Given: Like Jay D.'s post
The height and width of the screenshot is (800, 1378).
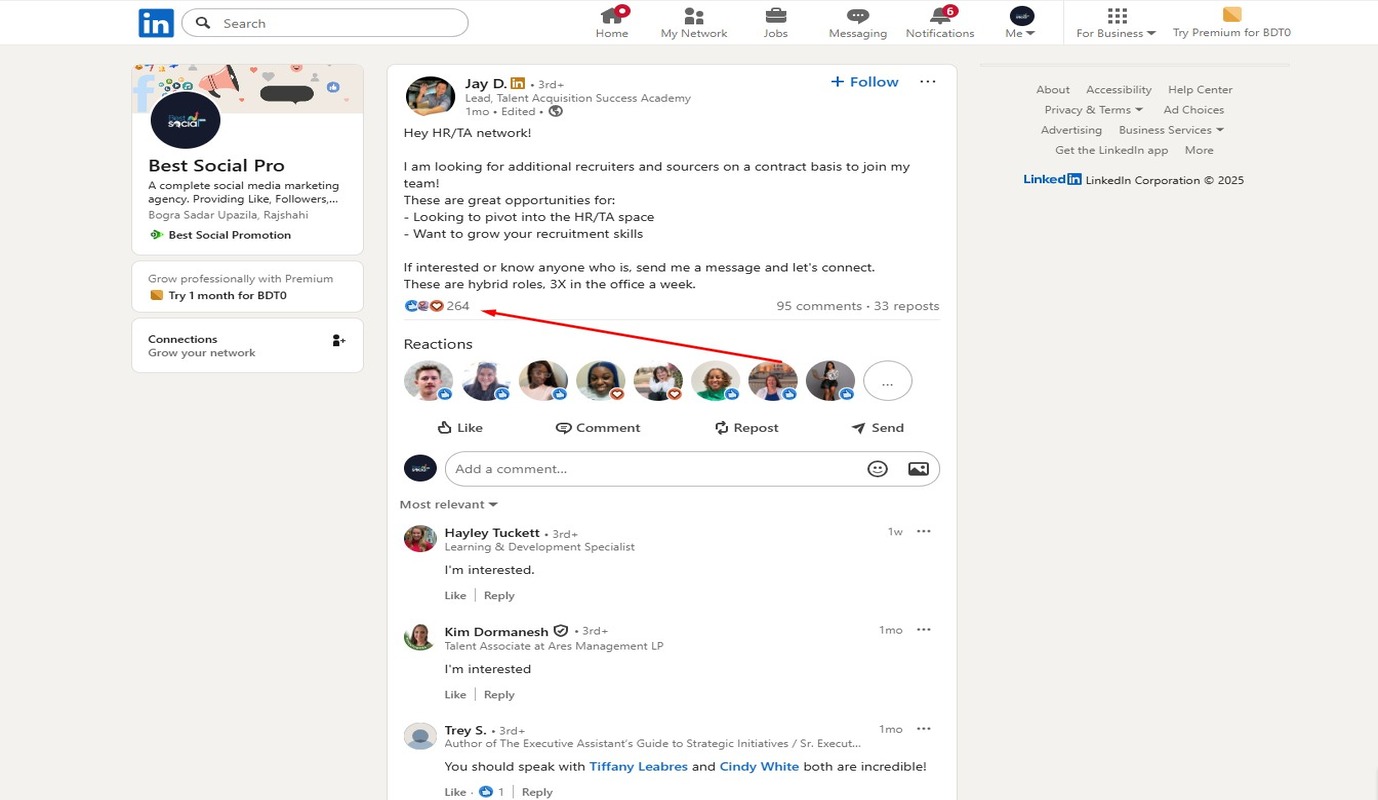Looking at the screenshot, I should [x=460, y=428].
